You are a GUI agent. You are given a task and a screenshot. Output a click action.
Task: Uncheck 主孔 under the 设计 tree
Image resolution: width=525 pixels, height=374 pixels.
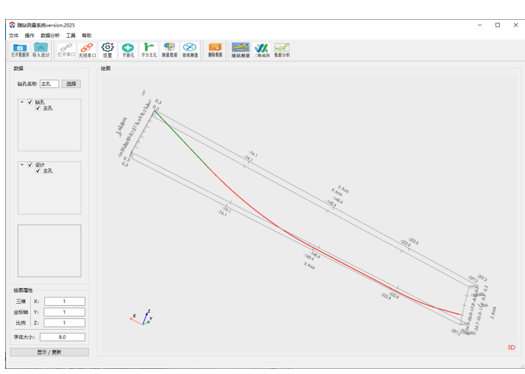point(38,171)
